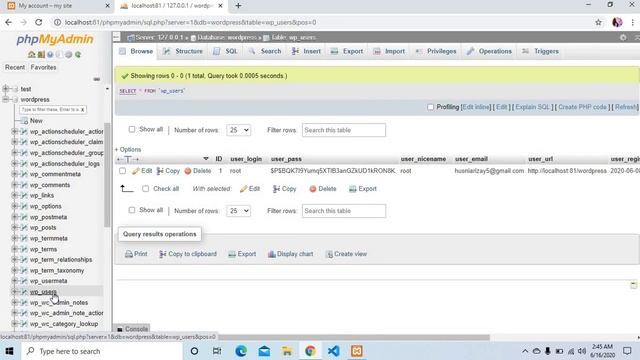
Task: Open the MySQL documentation icon
Action: (60, 54)
